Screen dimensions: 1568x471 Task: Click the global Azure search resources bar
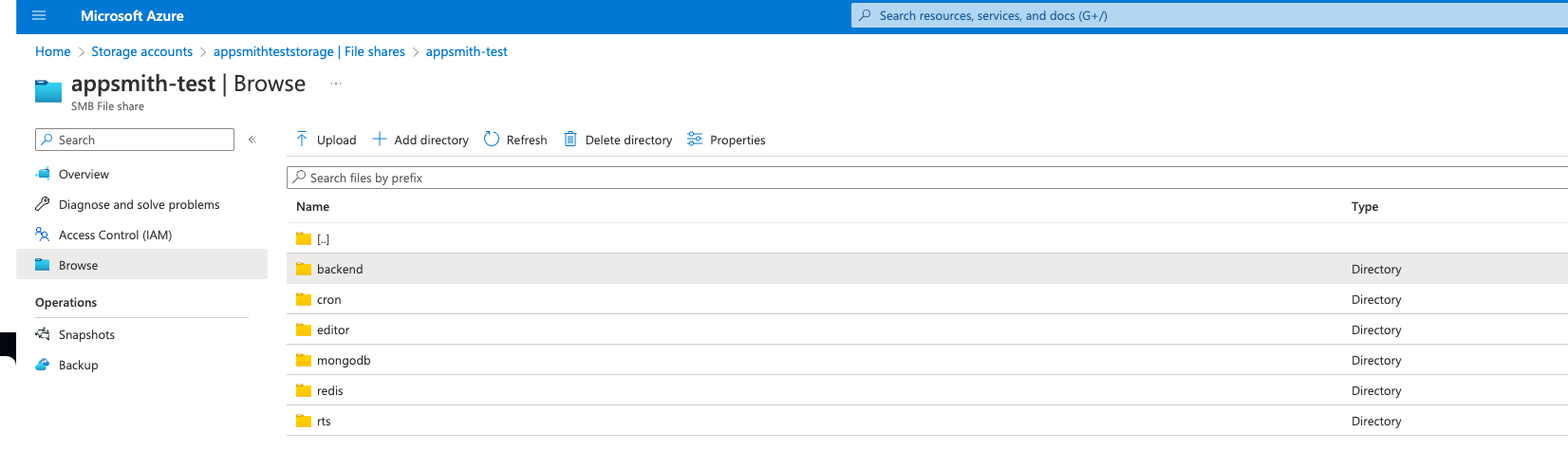(x=1205, y=16)
